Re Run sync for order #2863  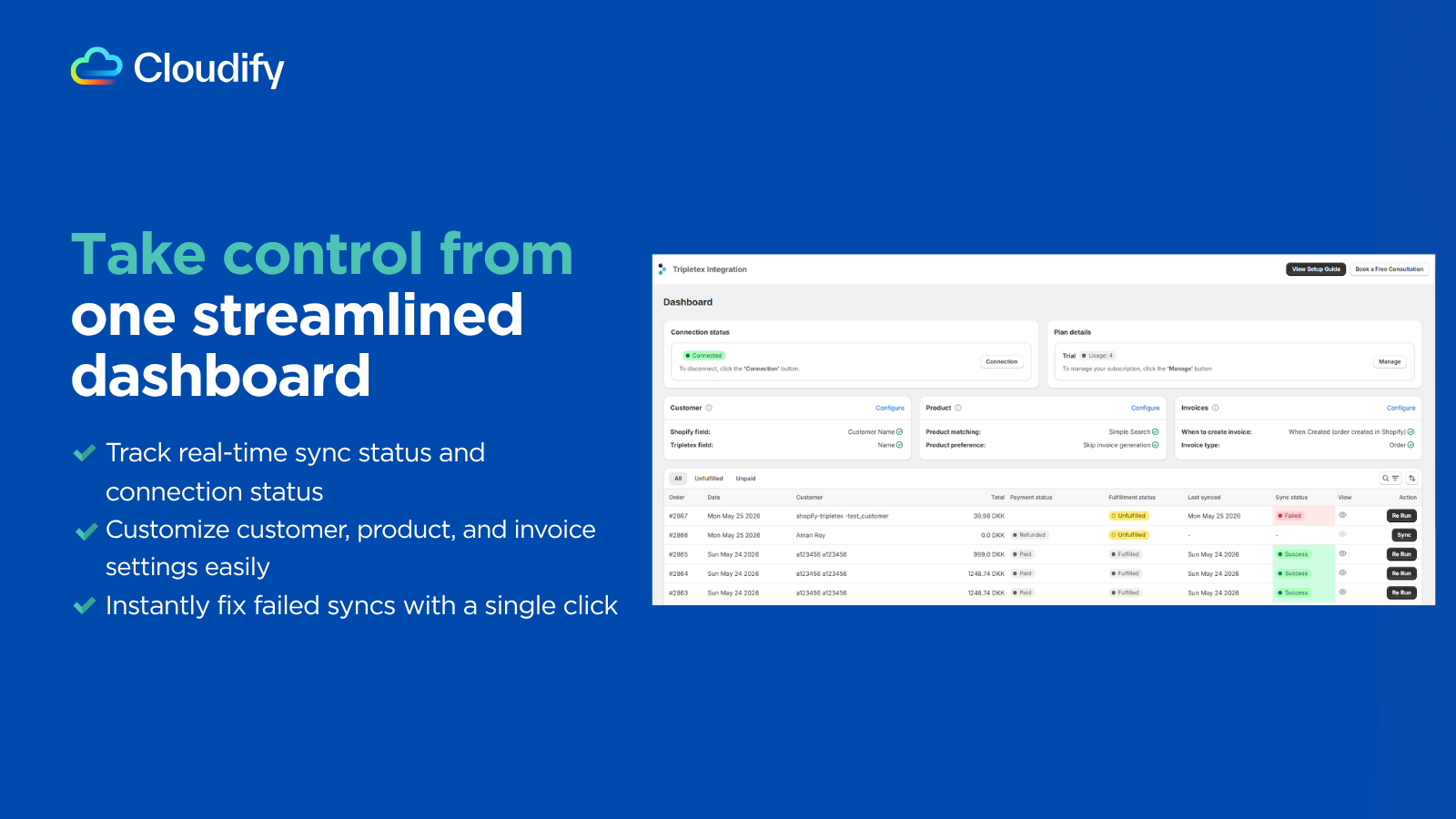[1401, 592]
